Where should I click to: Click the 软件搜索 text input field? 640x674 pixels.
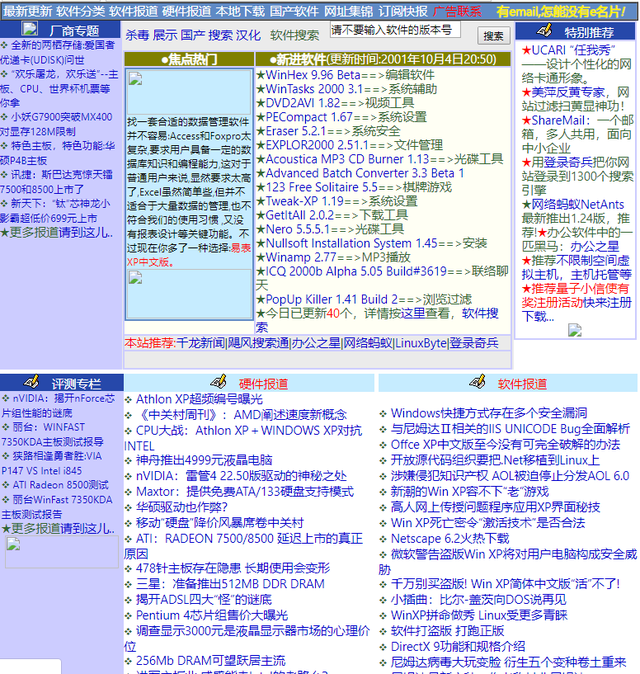point(395,30)
